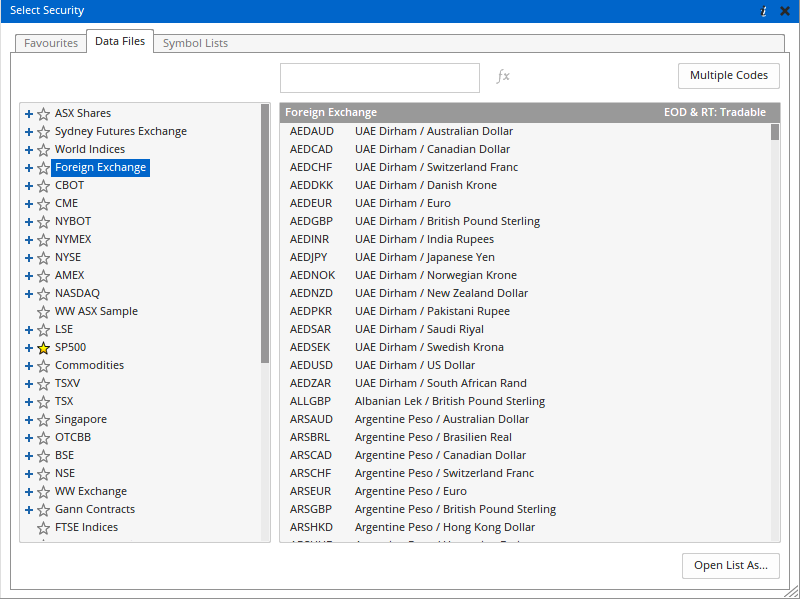Click the folder tree scrollbar
The height and width of the screenshot is (599, 800).
[x=265, y=233]
